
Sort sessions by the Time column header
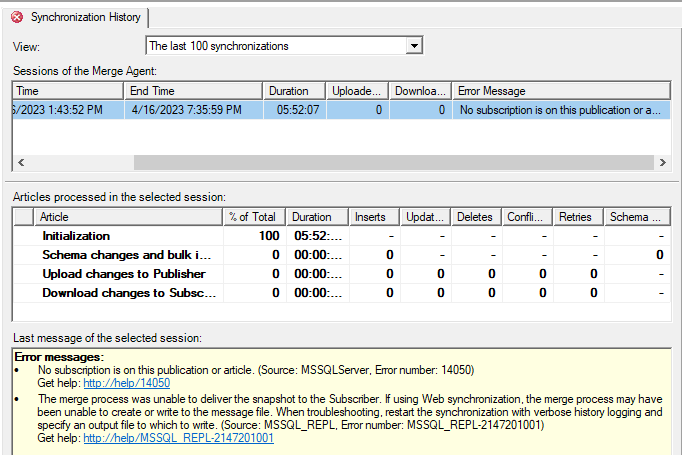[x=68, y=91]
